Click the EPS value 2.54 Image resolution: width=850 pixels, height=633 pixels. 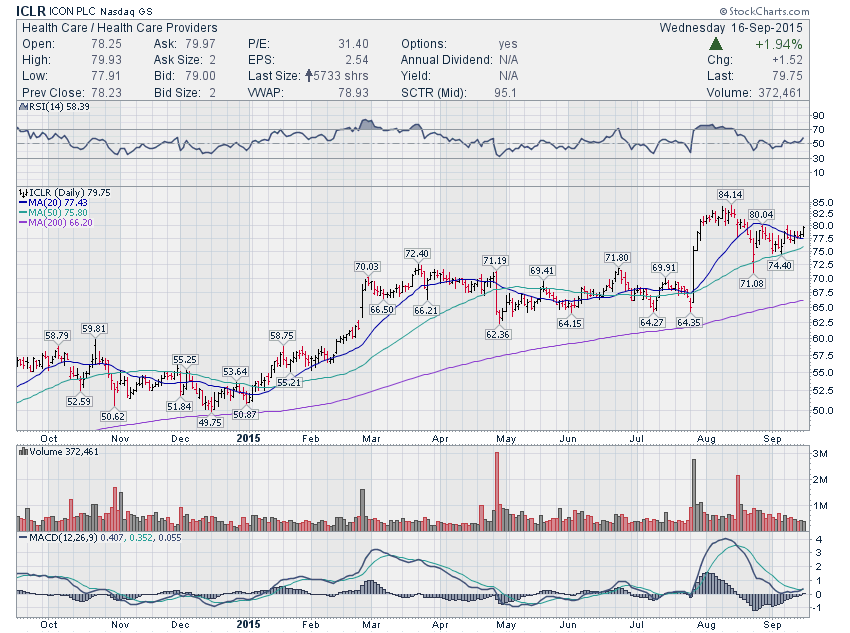[357, 60]
